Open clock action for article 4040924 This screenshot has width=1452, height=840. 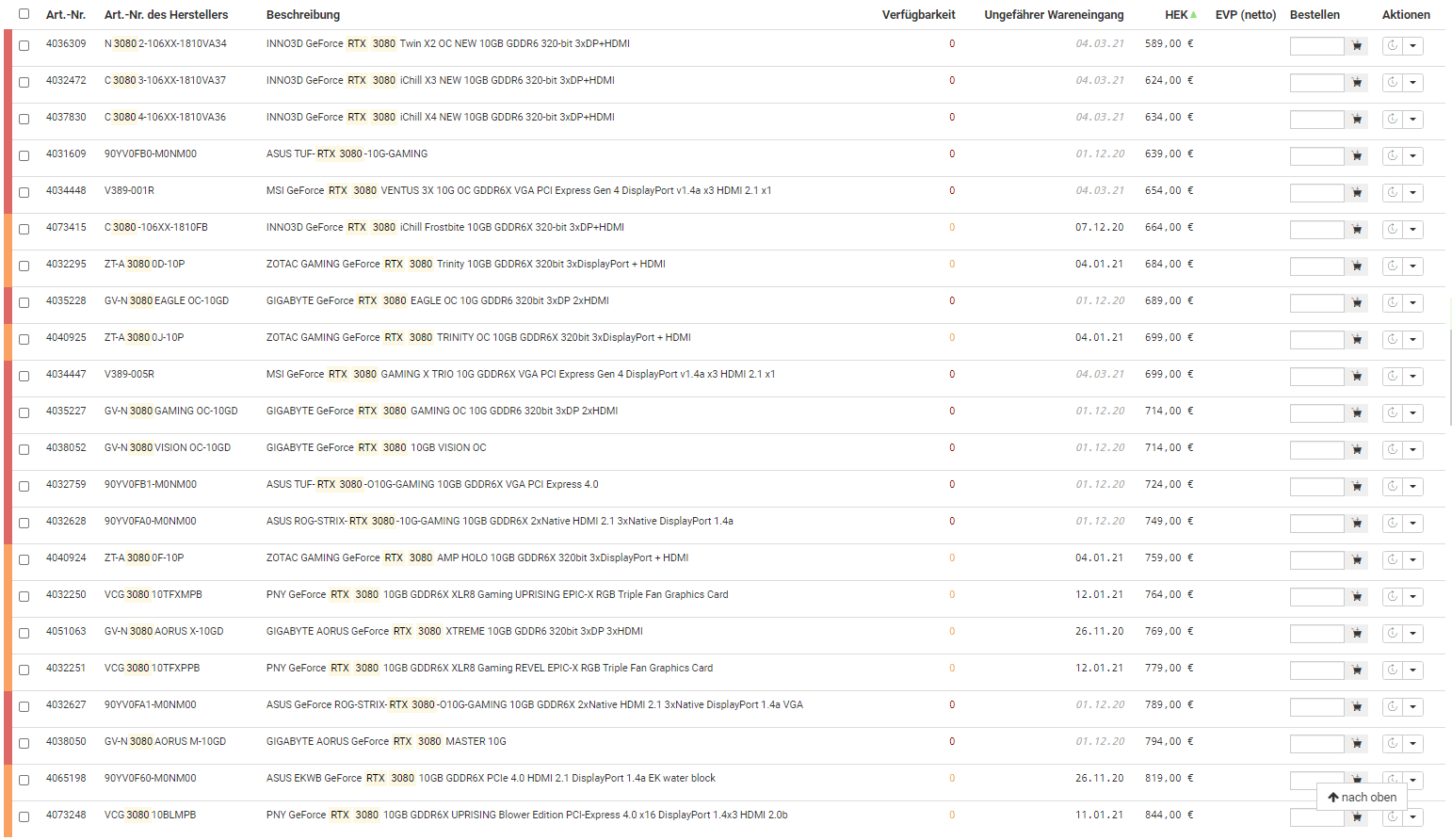[x=1393, y=560]
